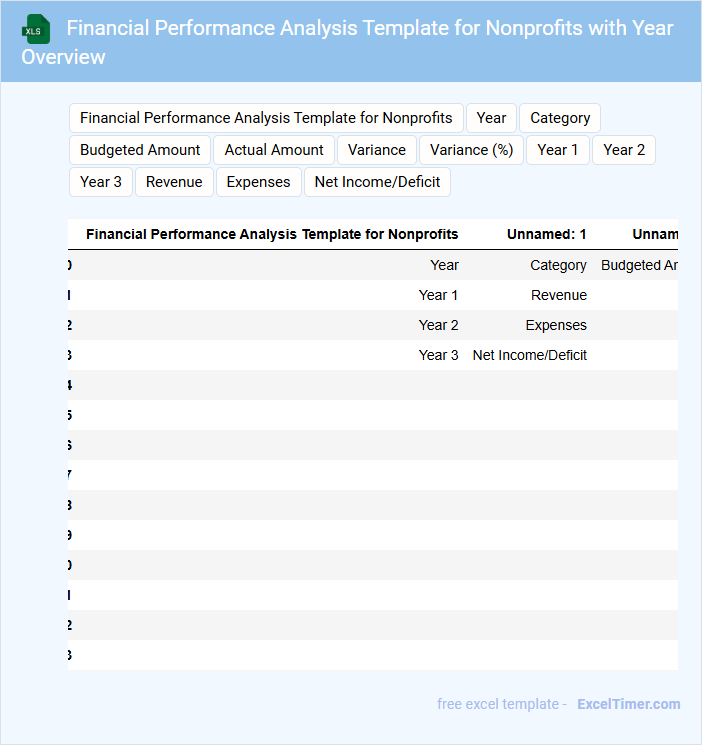Image resolution: width=702 pixels, height=745 pixels.
Task: Pick the Year 2 tag
Action: 624,150
